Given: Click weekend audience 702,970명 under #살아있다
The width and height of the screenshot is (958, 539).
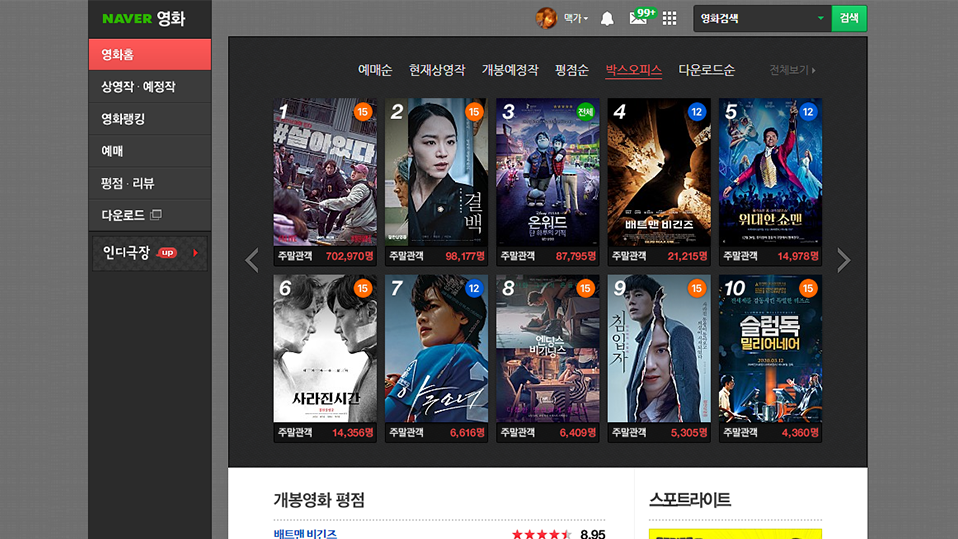Looking at the screenshot, I should point(349,256).
